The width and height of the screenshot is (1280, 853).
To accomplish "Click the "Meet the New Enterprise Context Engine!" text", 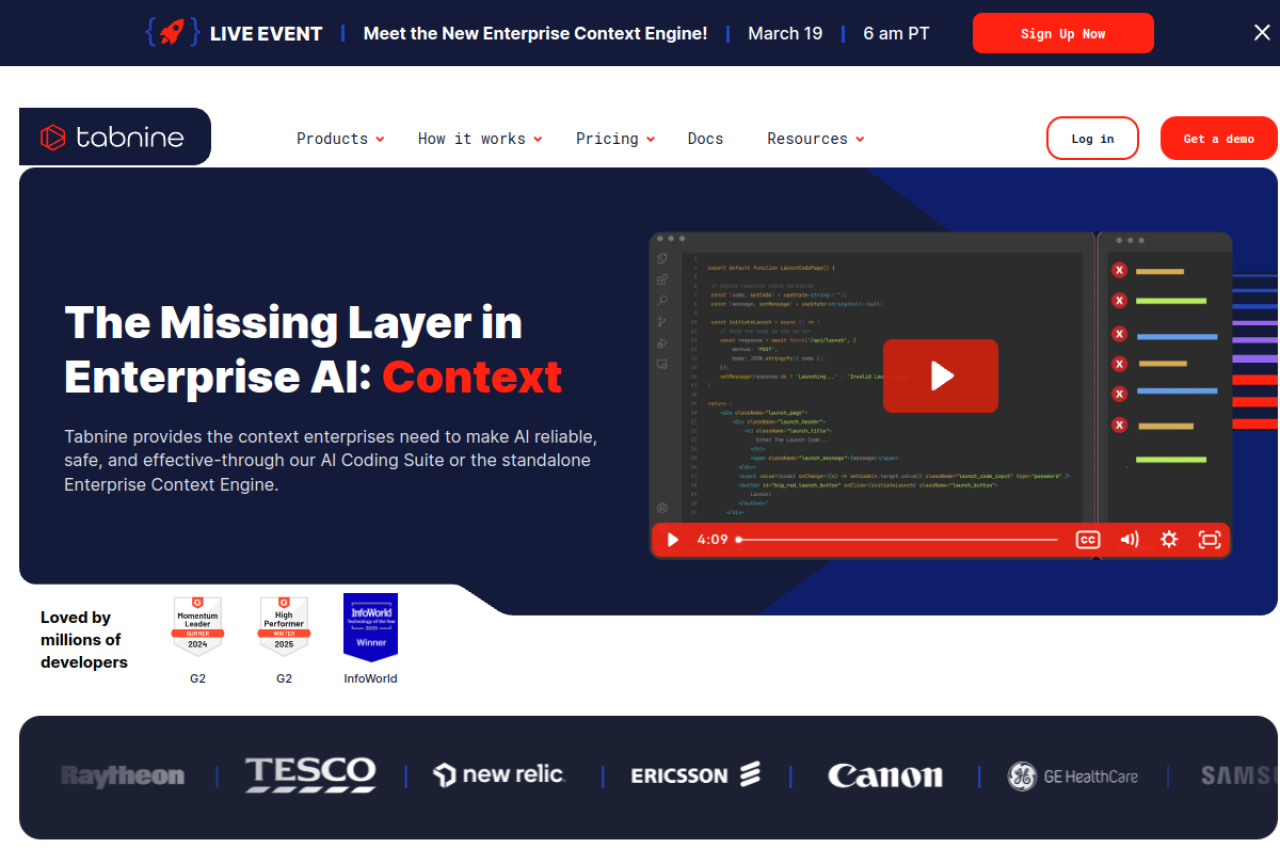I will pyautogui.click(x=535, y=33).
